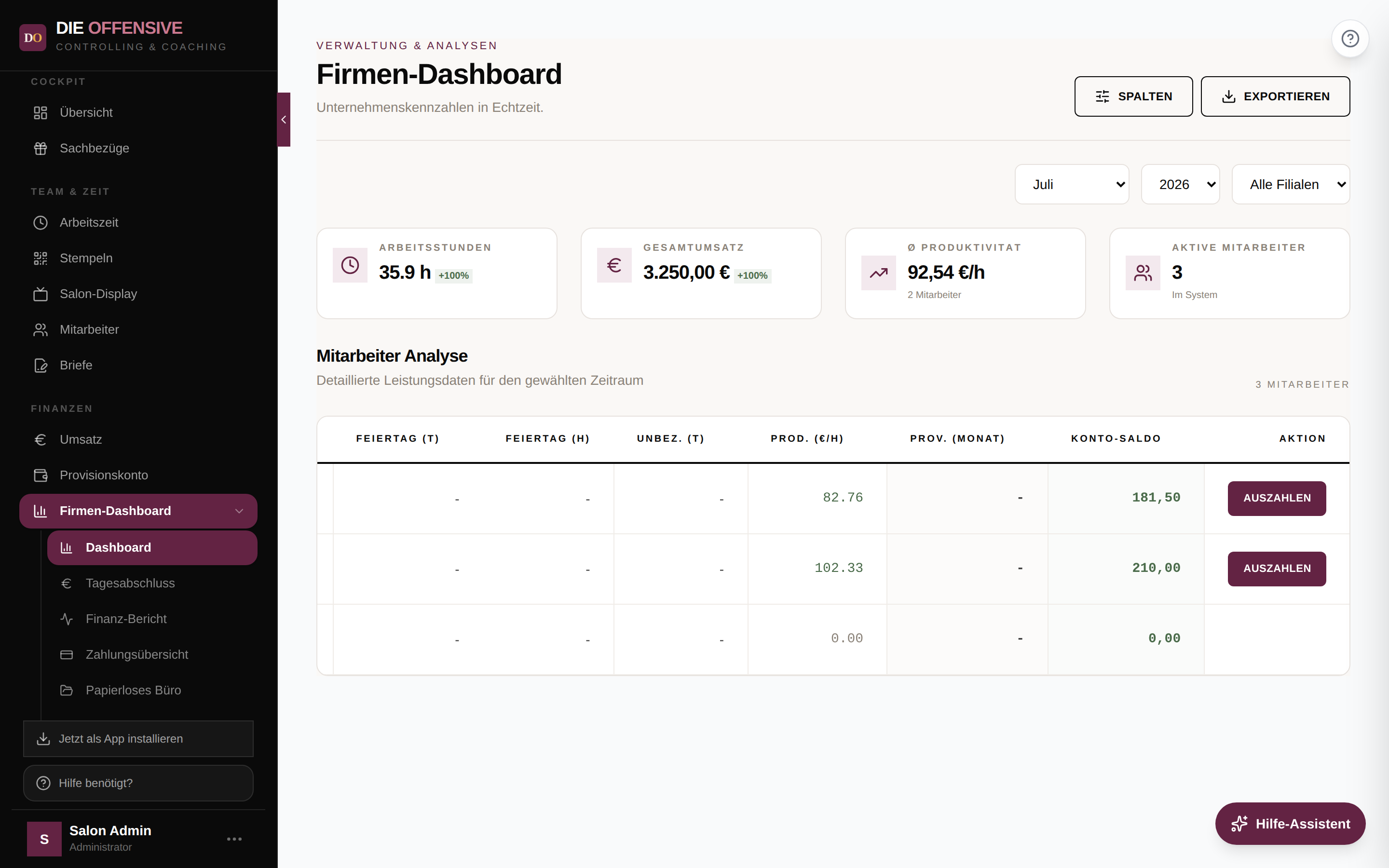Click the Arbeitszeit clock icon
The height and width of the screenshot is (868, 1389).
click(x=40, y=223)
